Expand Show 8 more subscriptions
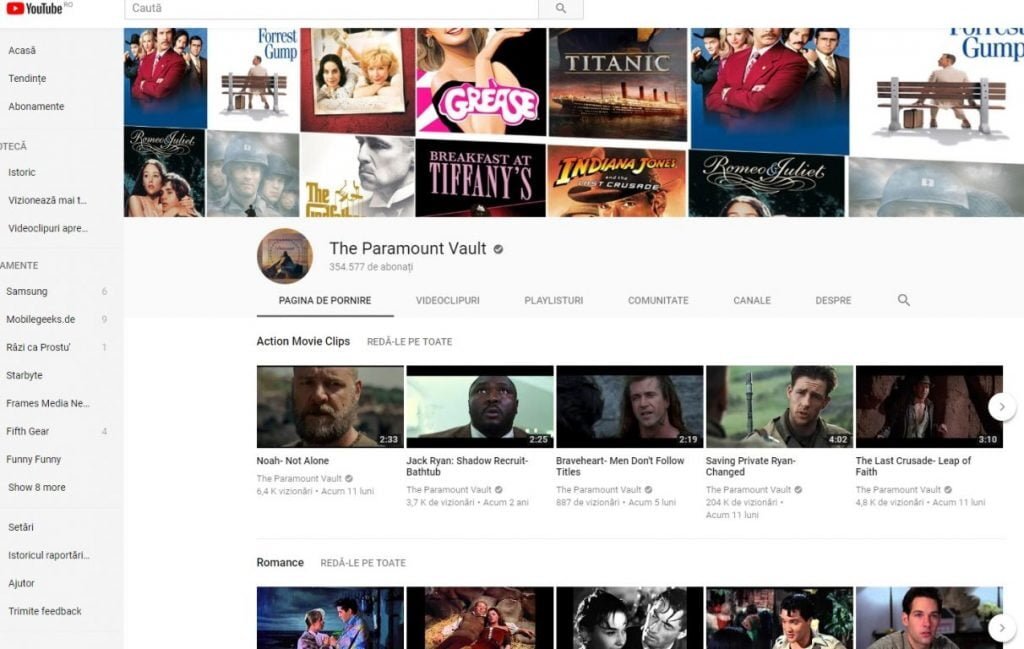1024x649 pixels. click(x=37, y=488)
